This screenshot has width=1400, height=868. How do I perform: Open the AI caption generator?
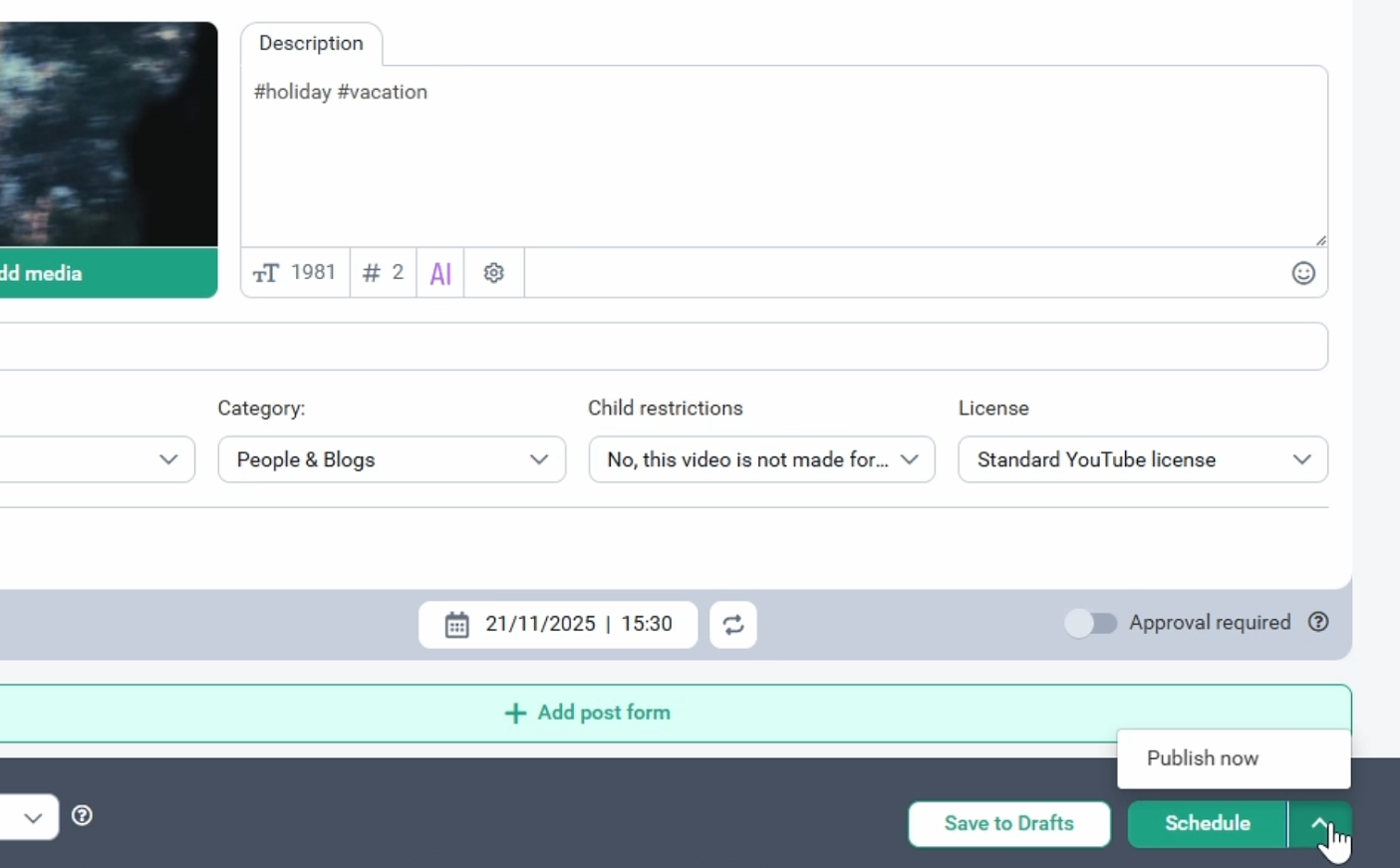[440, 273]
